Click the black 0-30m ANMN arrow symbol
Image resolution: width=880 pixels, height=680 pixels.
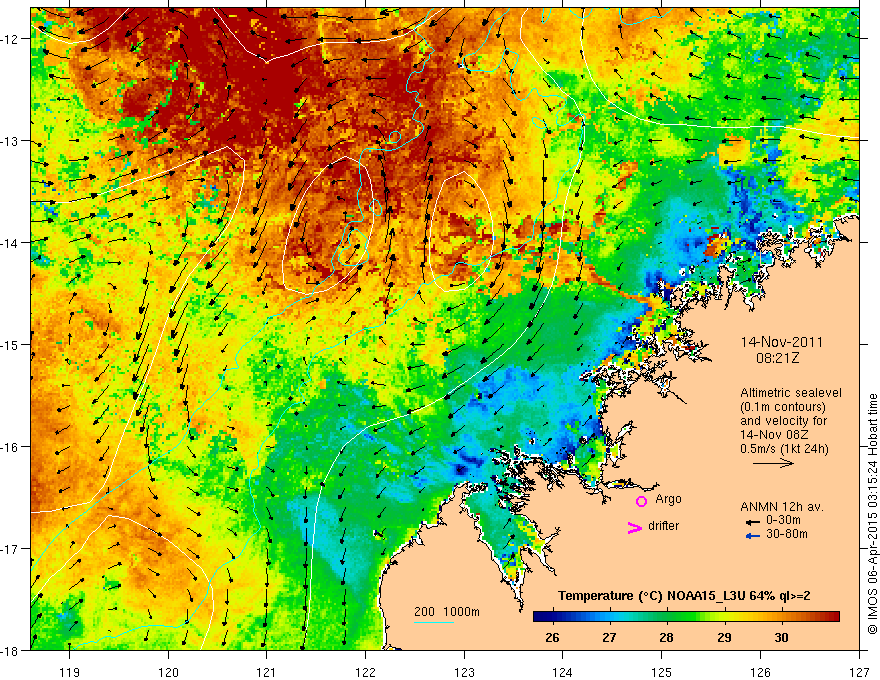tap(752, 522)
